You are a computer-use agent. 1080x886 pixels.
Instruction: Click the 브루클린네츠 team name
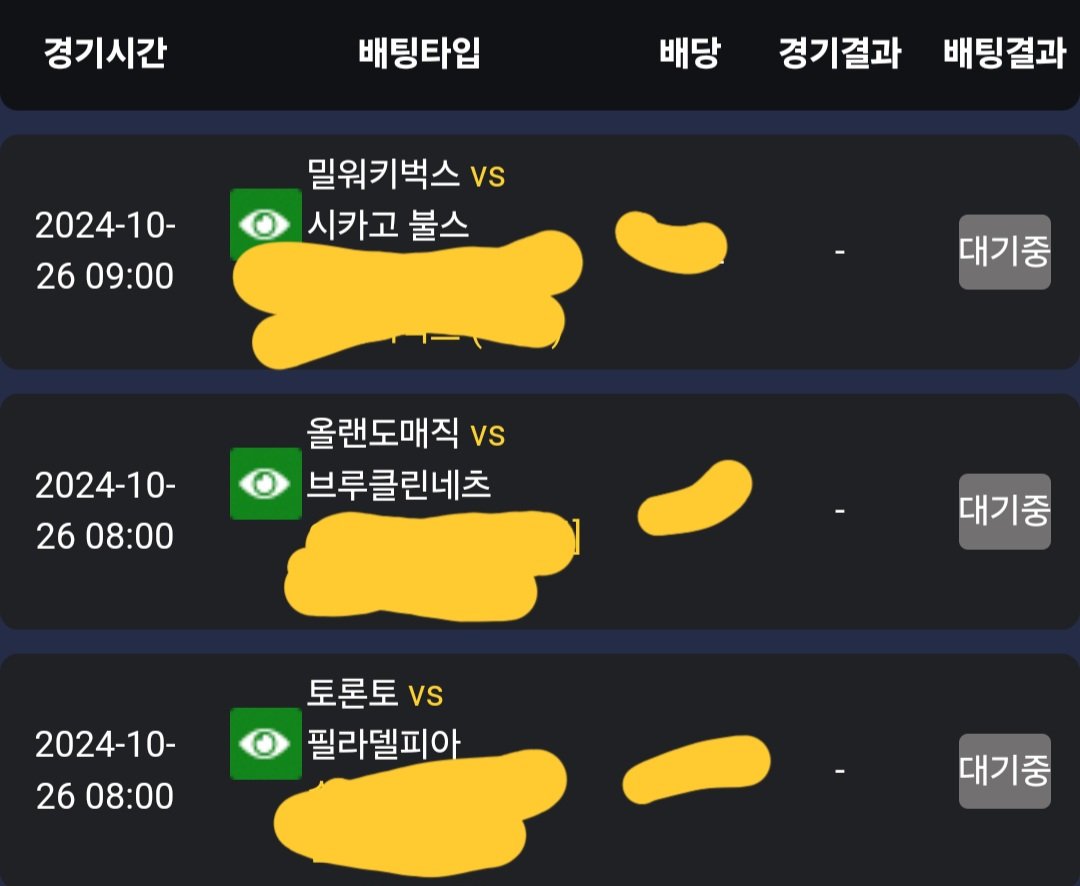pos(399,485)
